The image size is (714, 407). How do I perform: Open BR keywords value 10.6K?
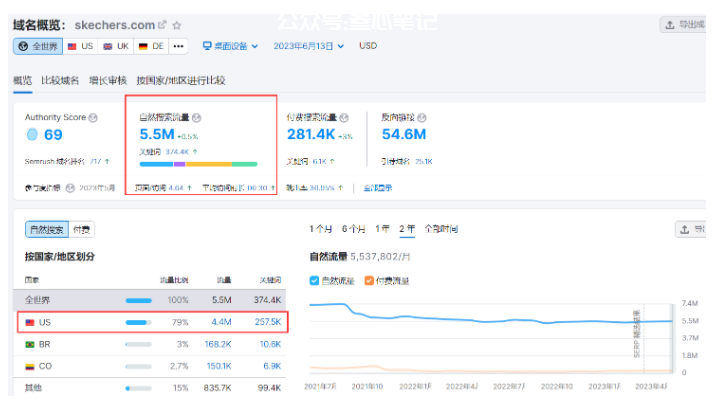click(270, 344)
